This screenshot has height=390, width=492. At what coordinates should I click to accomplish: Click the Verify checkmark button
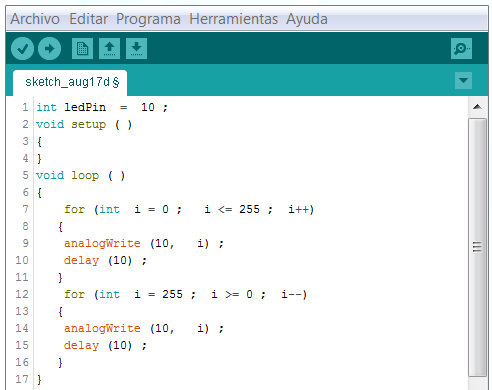tap(22, 49)
